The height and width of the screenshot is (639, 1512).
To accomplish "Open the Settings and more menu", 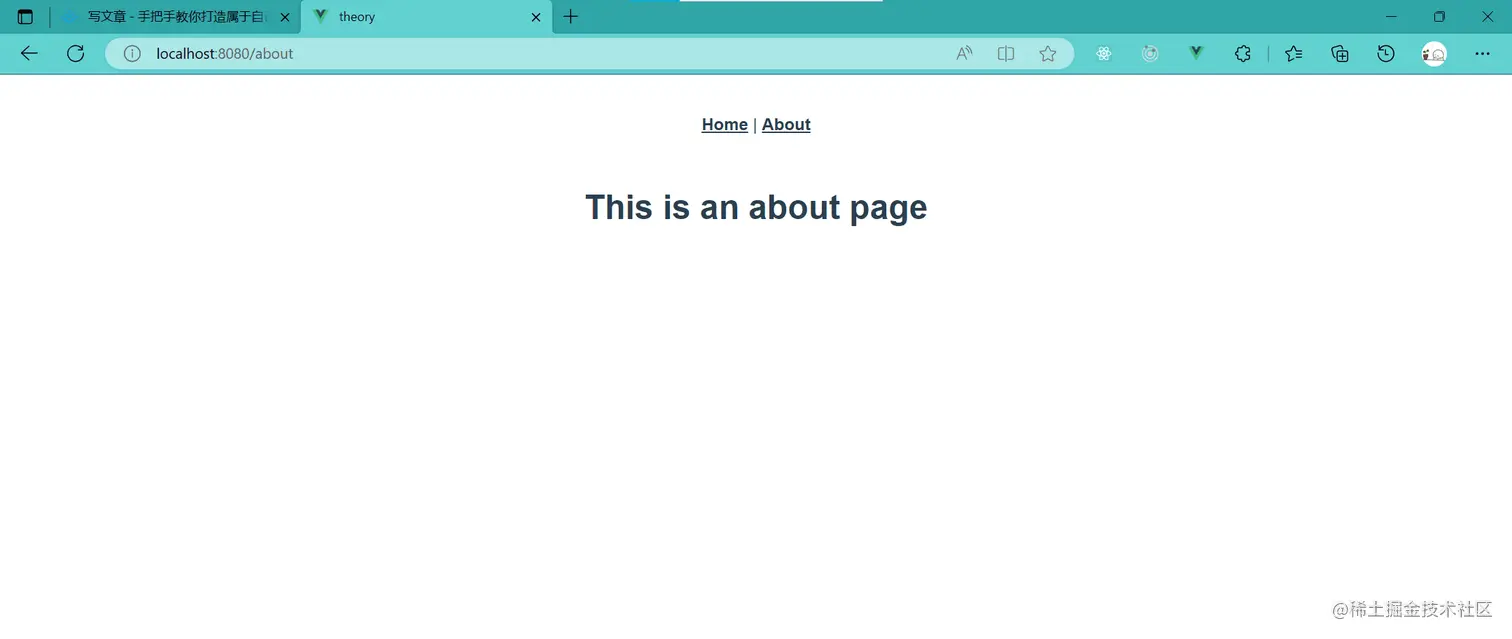I will (1483, 53).
